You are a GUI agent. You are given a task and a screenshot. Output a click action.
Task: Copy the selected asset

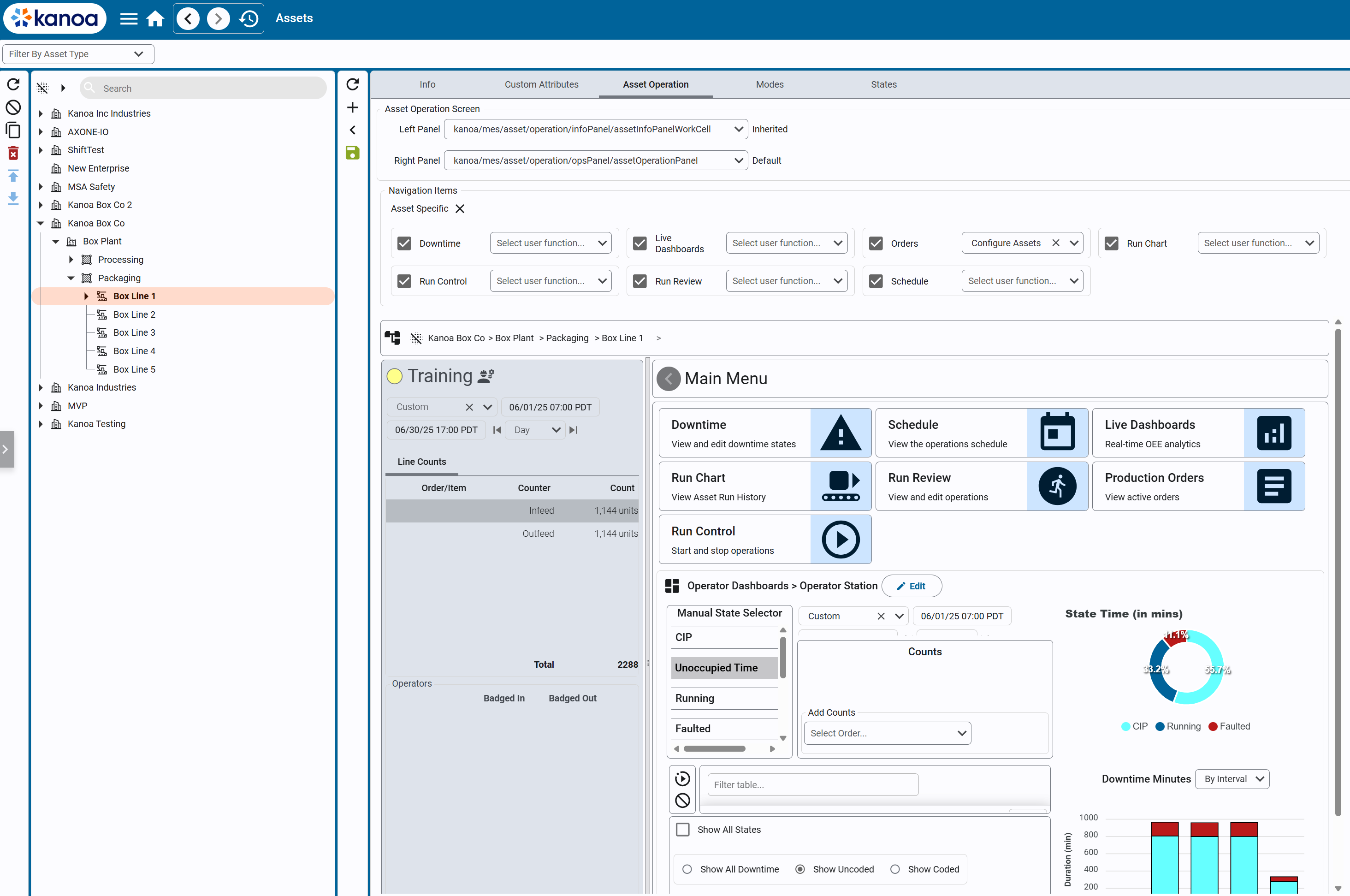[13, 131]
